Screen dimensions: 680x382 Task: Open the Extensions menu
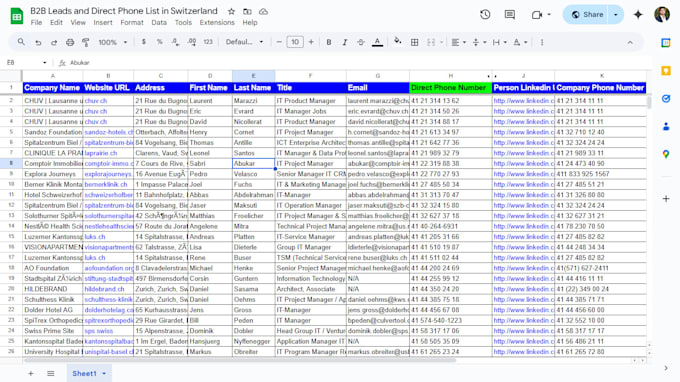pos(217,23)
